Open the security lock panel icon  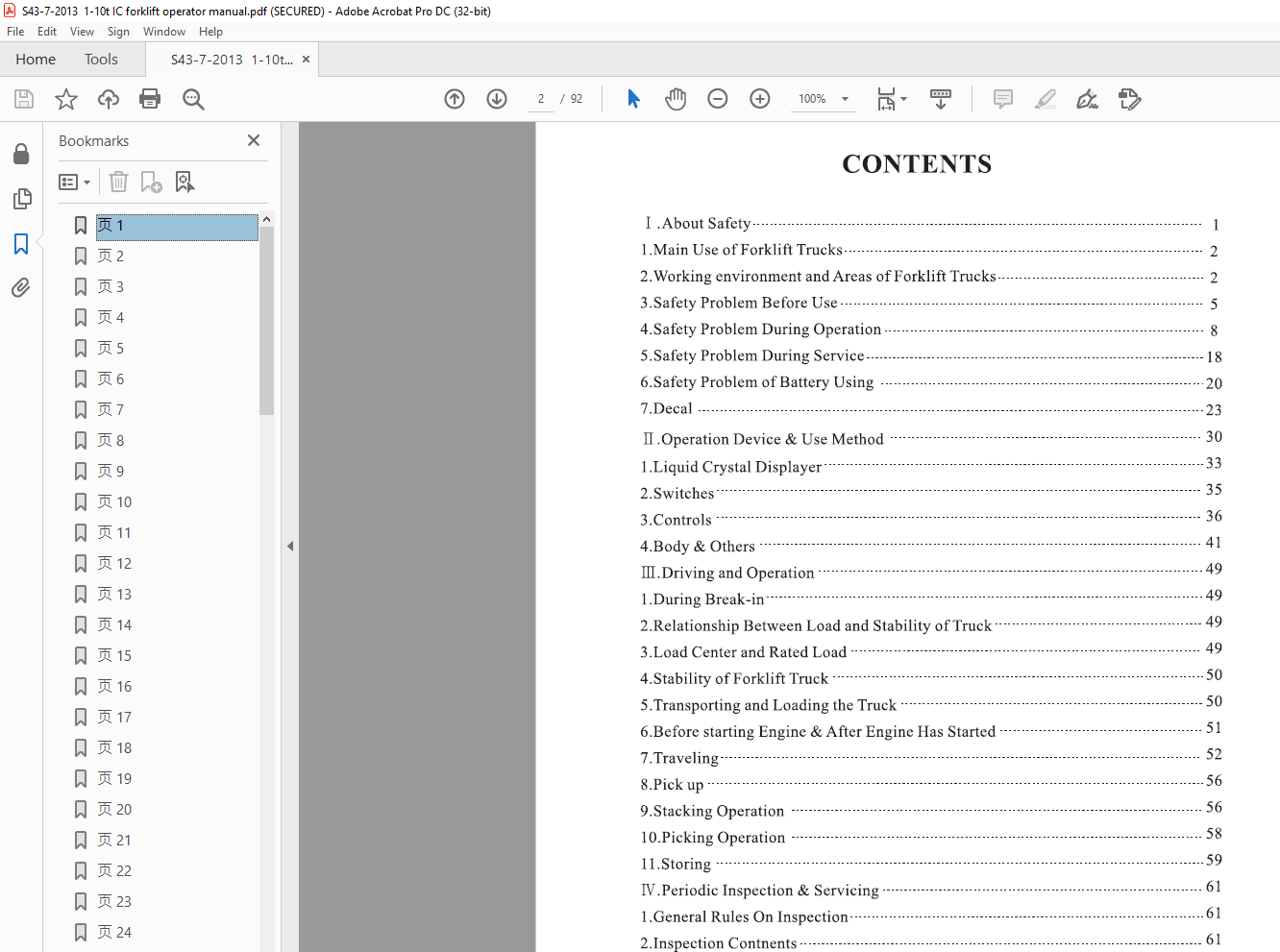point(21,154)
